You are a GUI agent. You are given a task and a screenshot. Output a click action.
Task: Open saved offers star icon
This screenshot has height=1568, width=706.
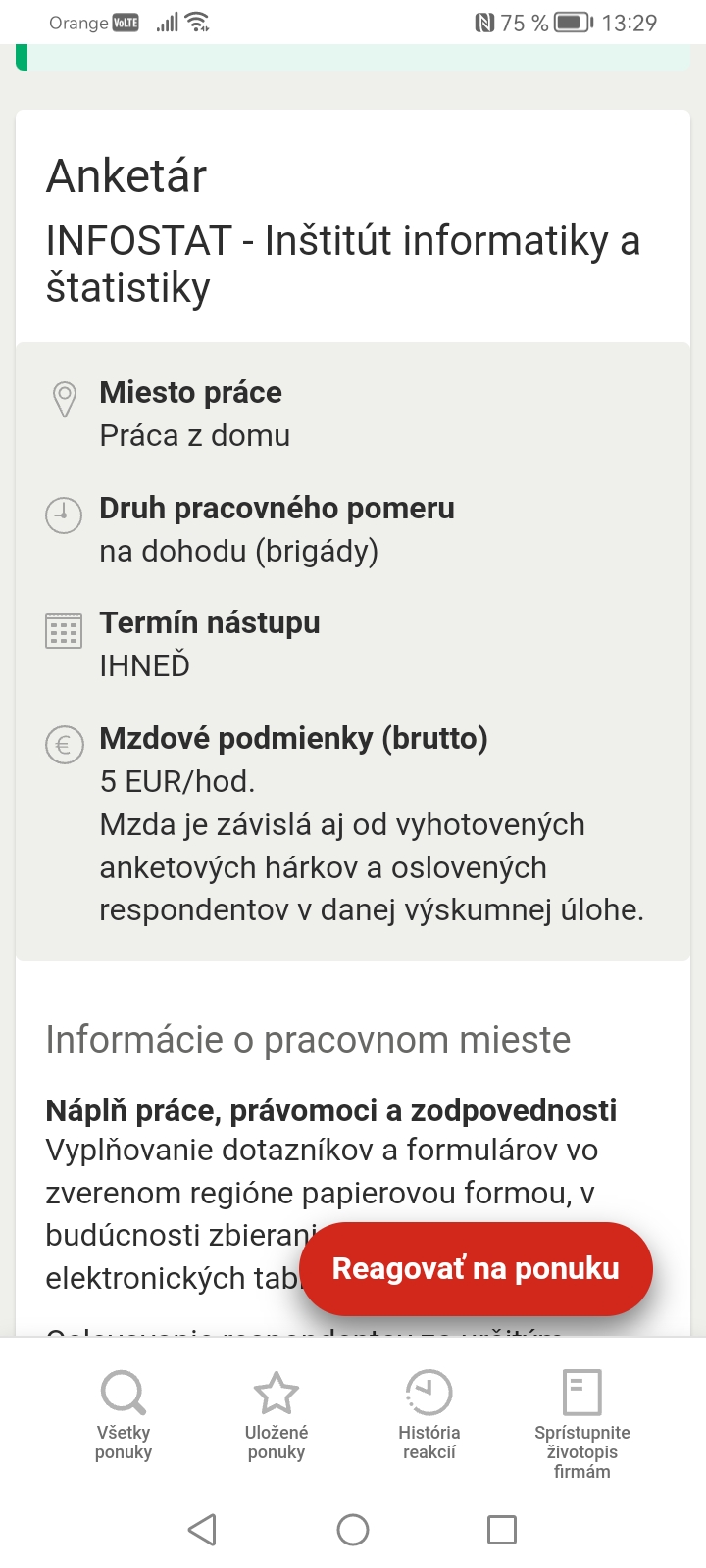point(277,1392)
